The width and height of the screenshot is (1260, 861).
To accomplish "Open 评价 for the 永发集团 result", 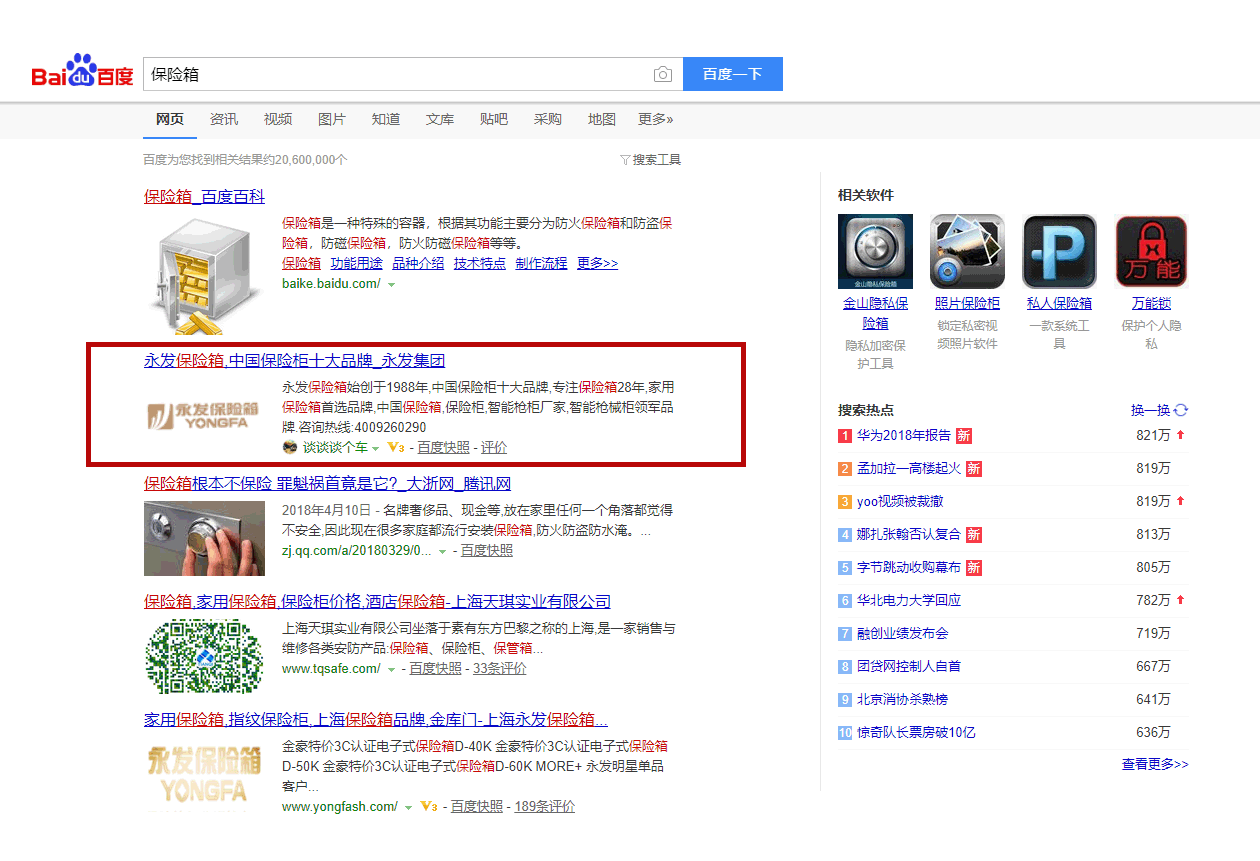I will 494,447.
